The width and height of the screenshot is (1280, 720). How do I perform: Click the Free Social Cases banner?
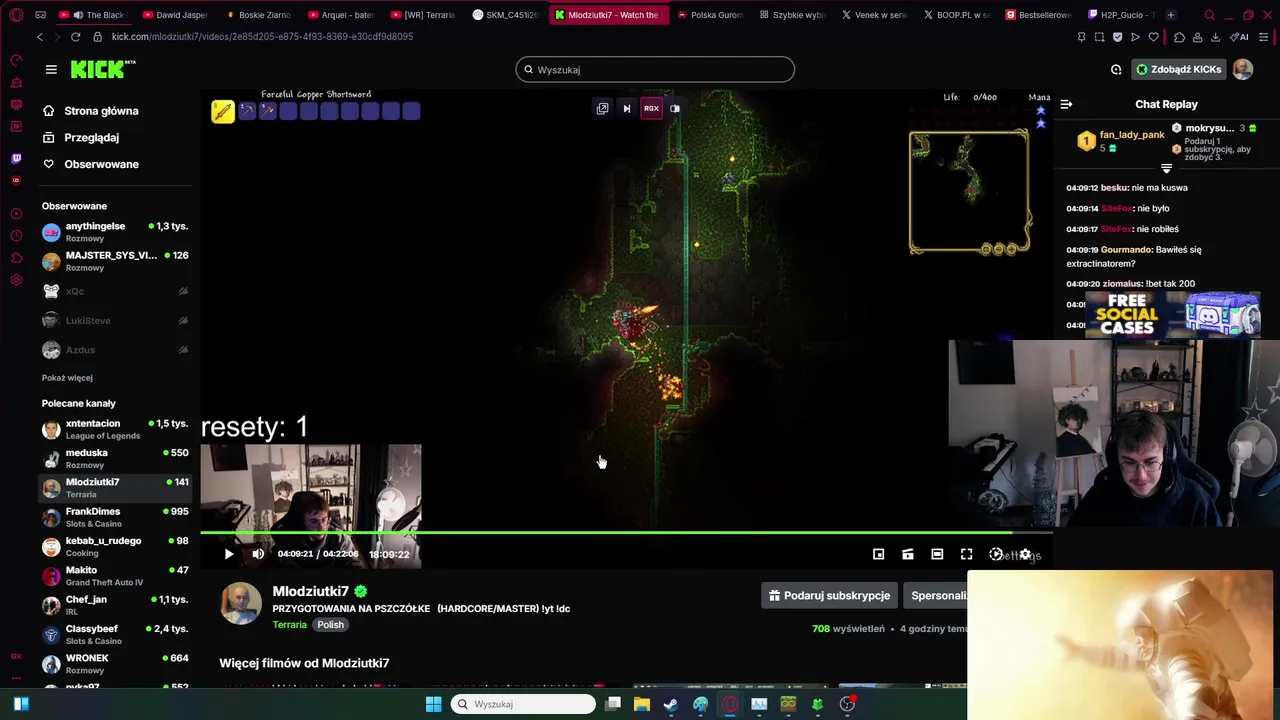point(1172,314)
